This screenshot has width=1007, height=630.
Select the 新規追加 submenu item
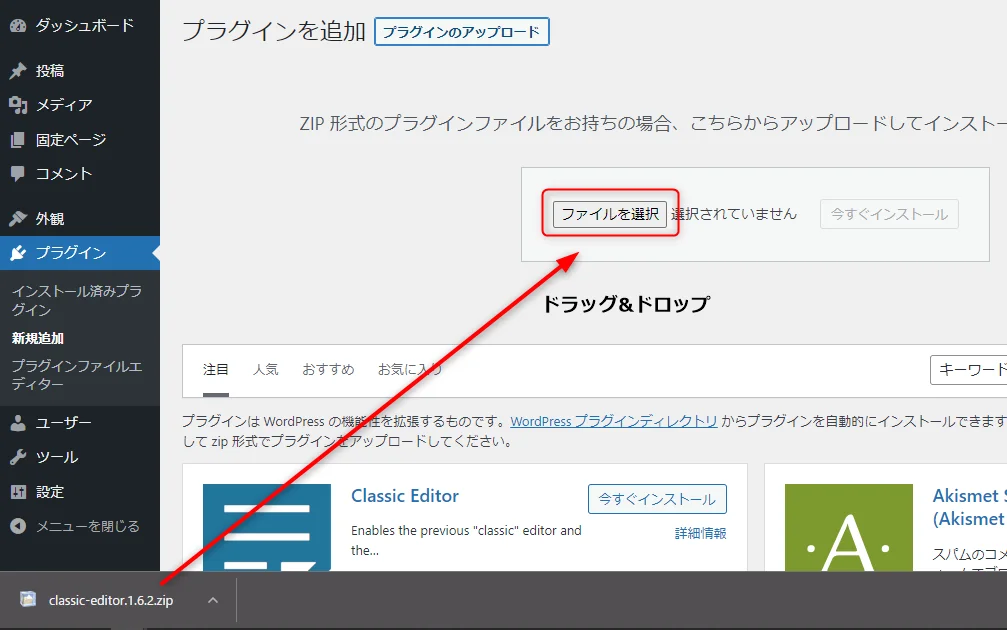pyautogui.click(x=37, y=338)
